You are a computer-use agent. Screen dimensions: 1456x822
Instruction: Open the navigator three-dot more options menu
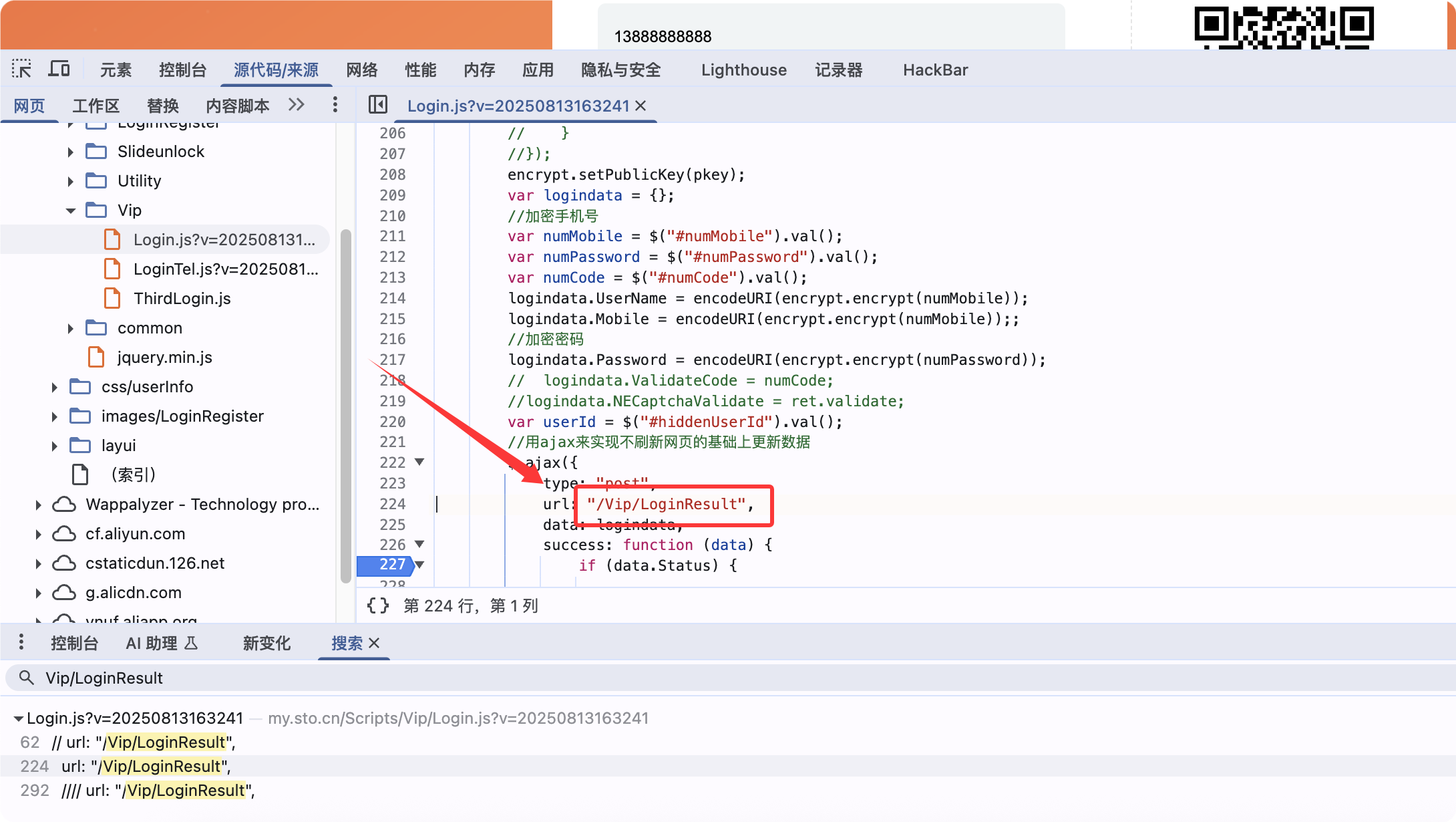click(335, 105)
